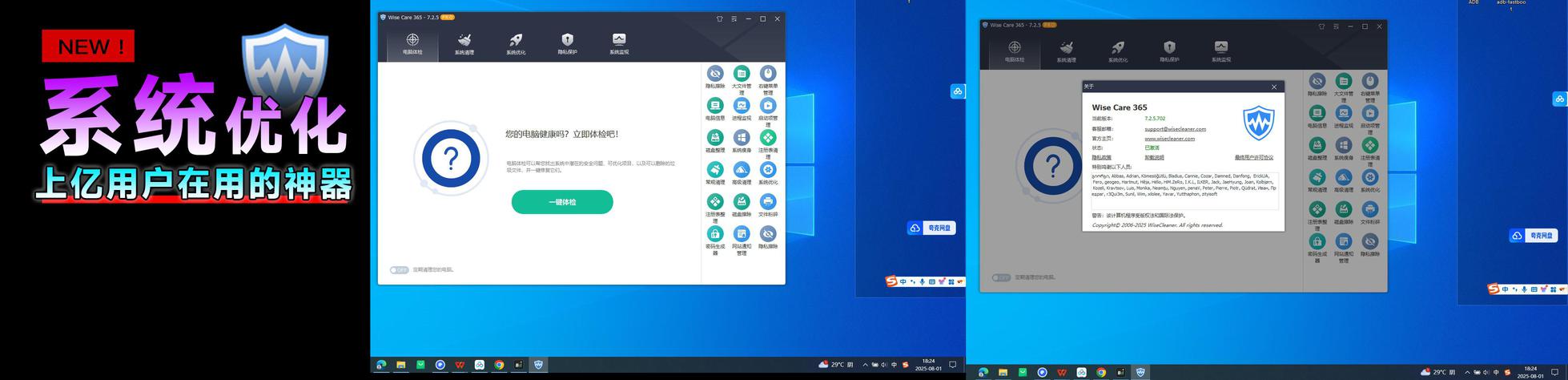Open 磁盘整理 tool in left Wise Care window

[715, 142]
